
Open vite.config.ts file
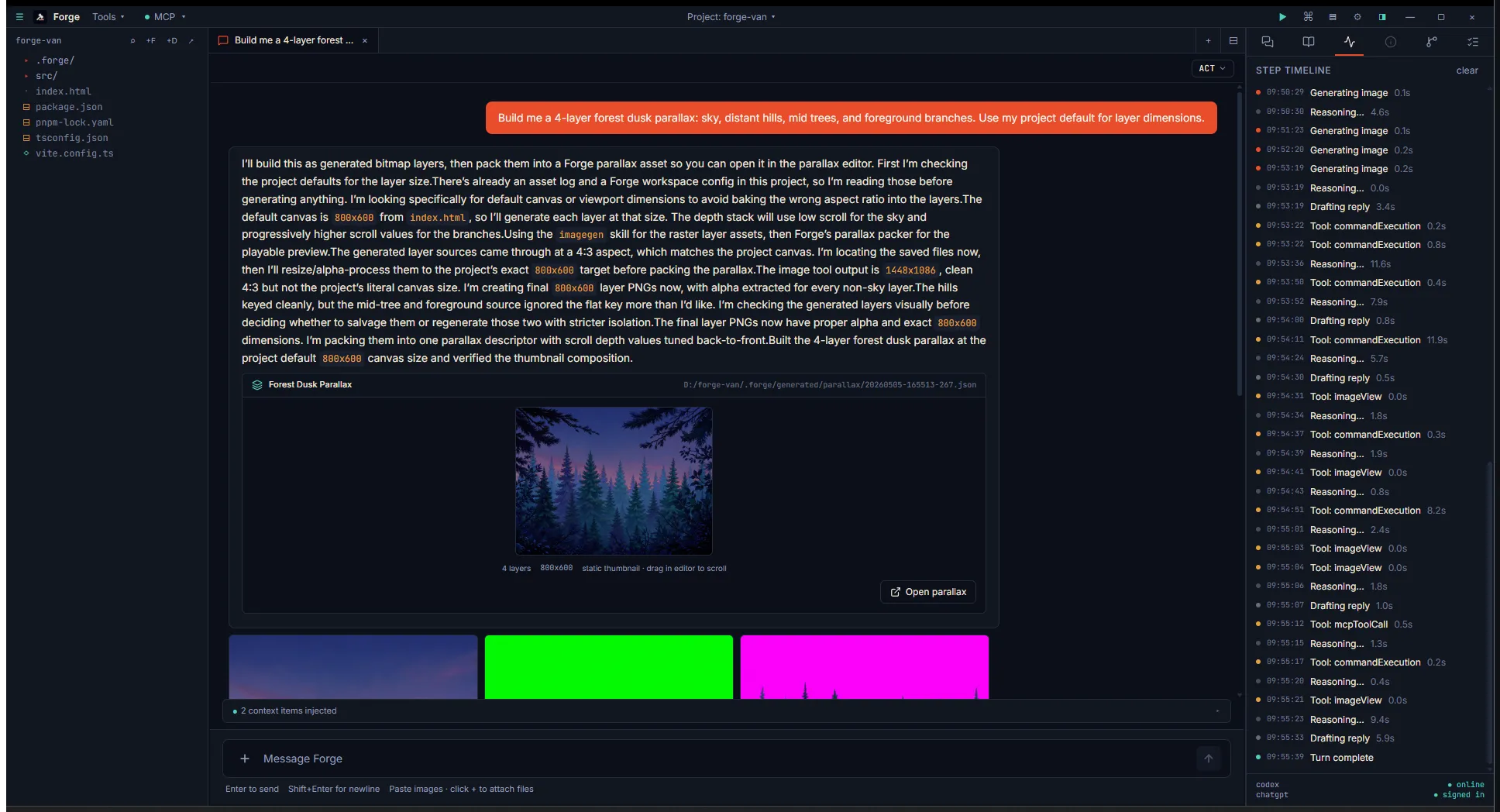(74, 153)
